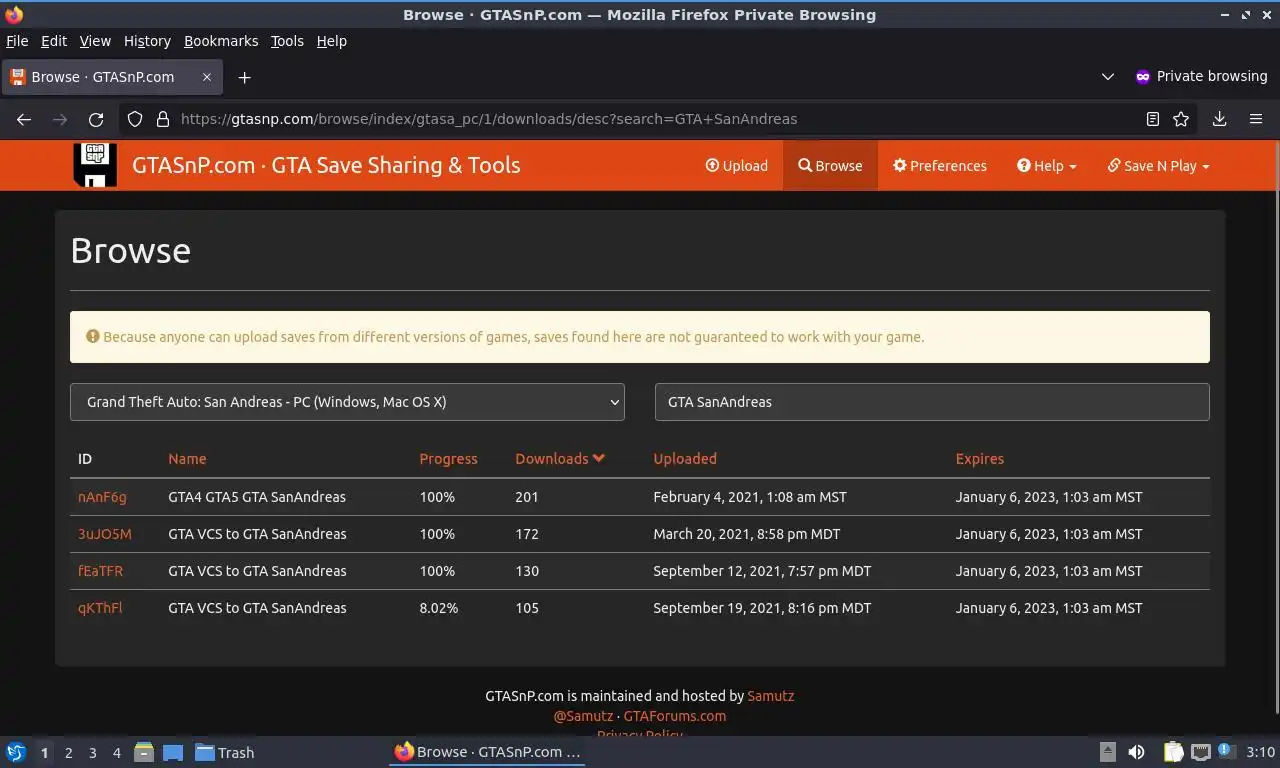Viewport: 1280px width, 768px height.
Task: Click the 8.02% progress value
Action: tap(439, 608)
